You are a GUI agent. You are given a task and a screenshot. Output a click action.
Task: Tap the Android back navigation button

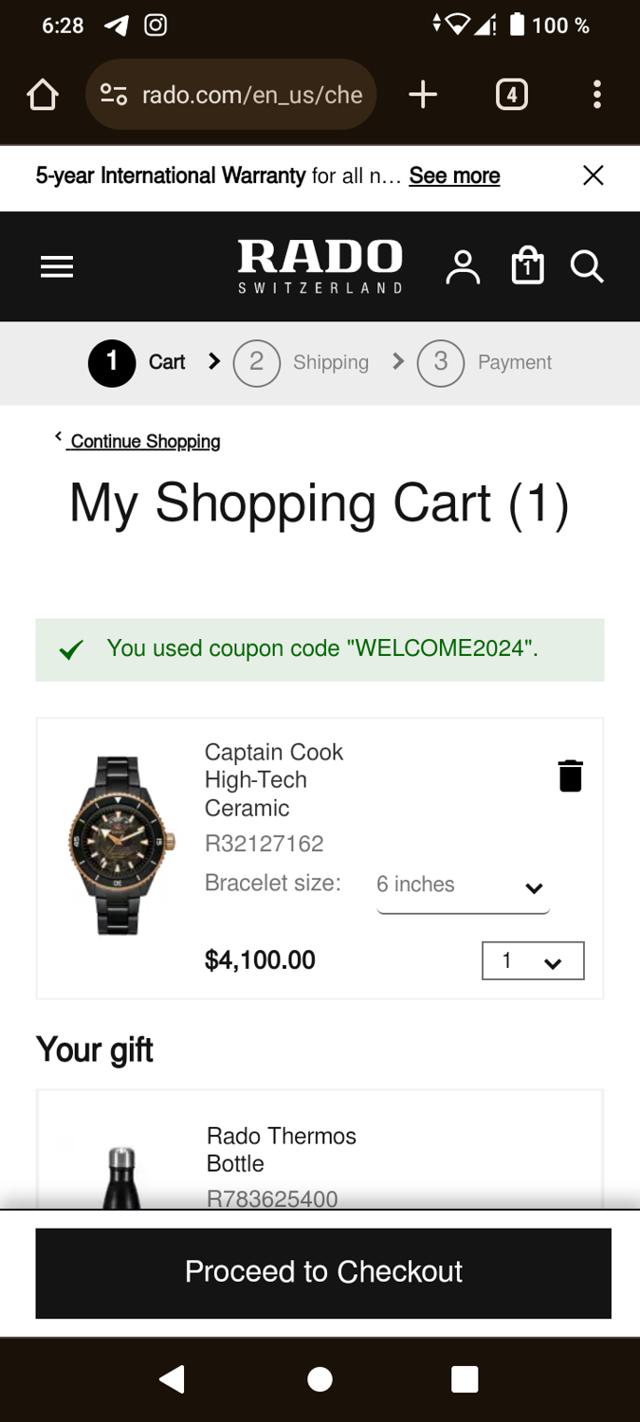(172, 1380)
